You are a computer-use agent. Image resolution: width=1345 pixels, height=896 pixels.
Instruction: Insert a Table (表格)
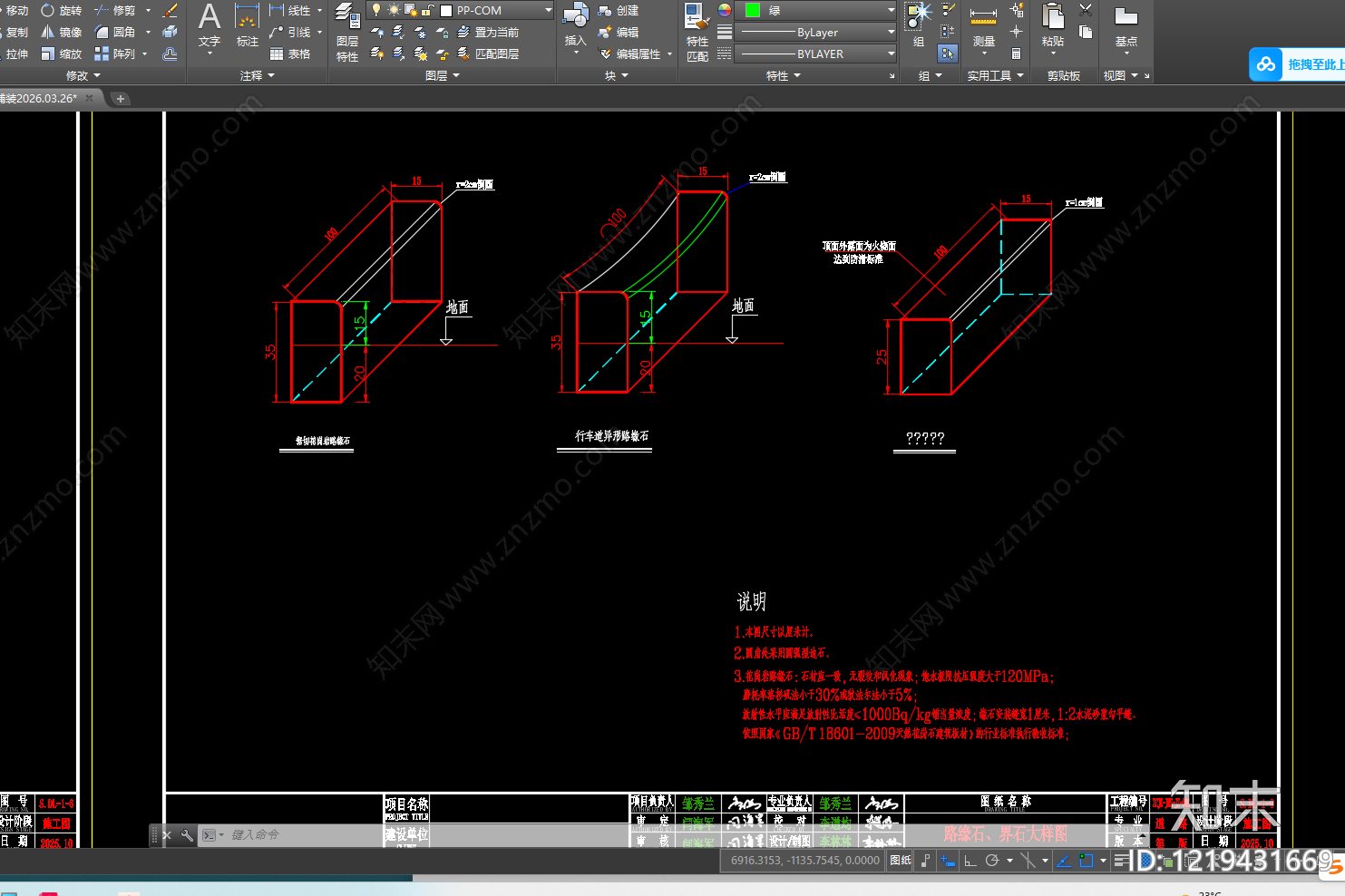(x=290, y=54)
